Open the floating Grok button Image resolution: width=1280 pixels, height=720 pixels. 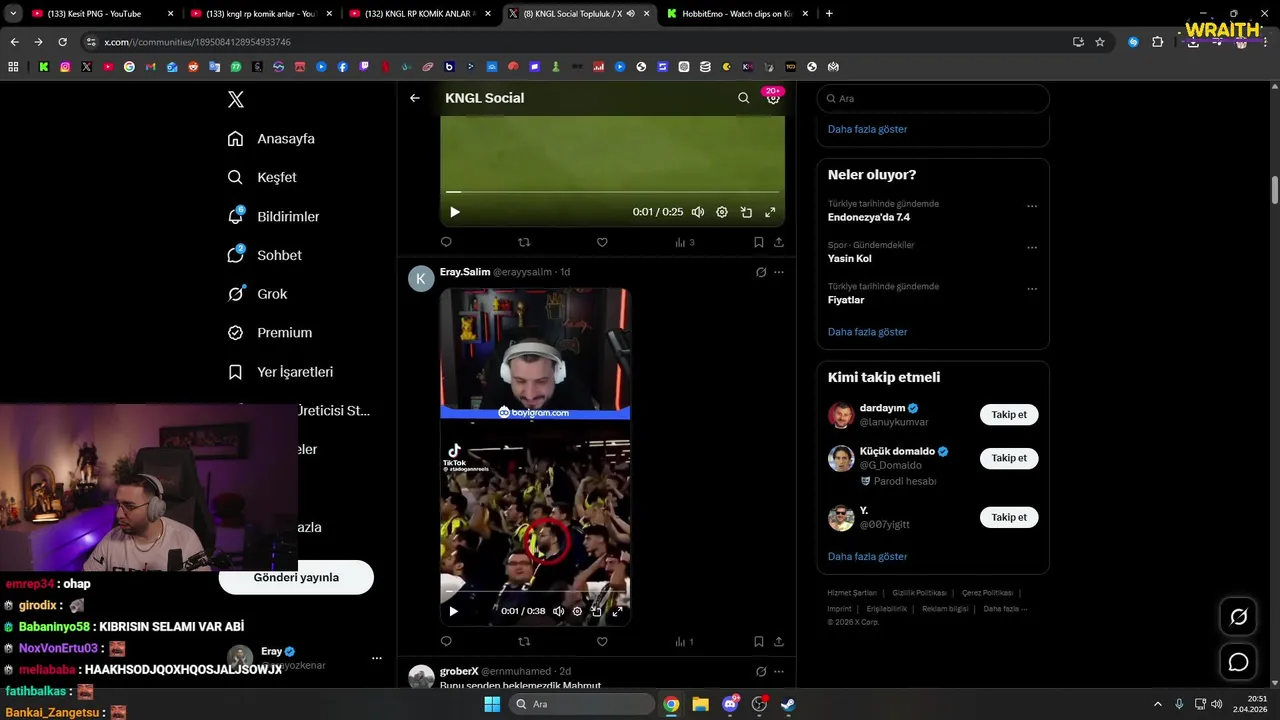(x=1238, y=617)
